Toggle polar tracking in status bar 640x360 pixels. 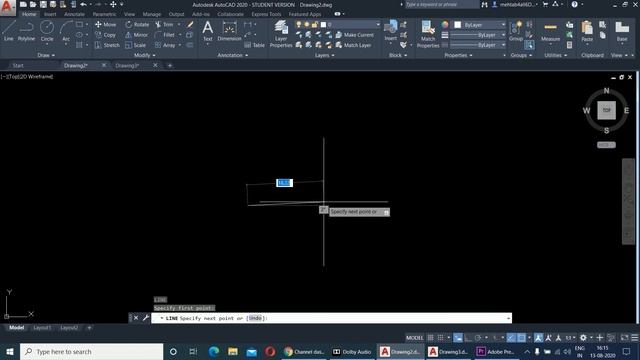click(x=478, y=338)
